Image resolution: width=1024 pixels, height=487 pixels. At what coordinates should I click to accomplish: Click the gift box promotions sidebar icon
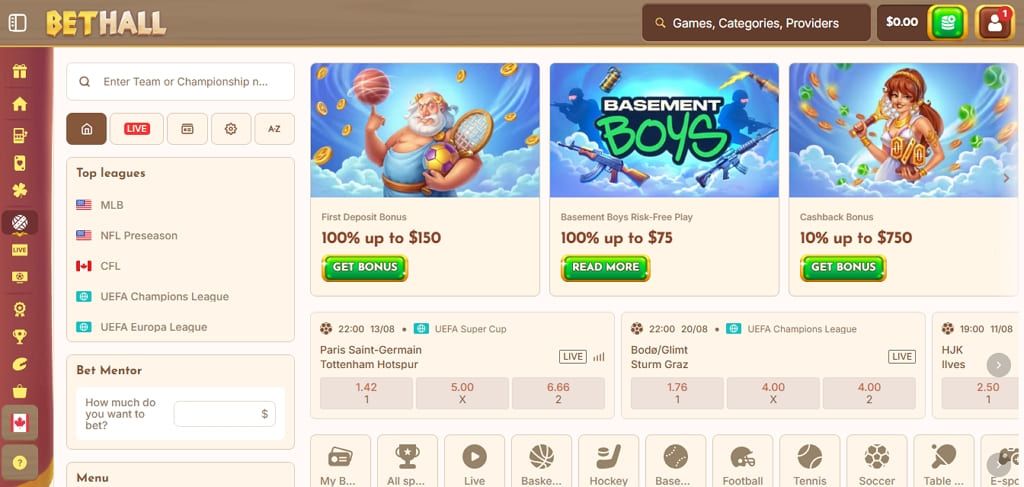click(x=20, y=71)
